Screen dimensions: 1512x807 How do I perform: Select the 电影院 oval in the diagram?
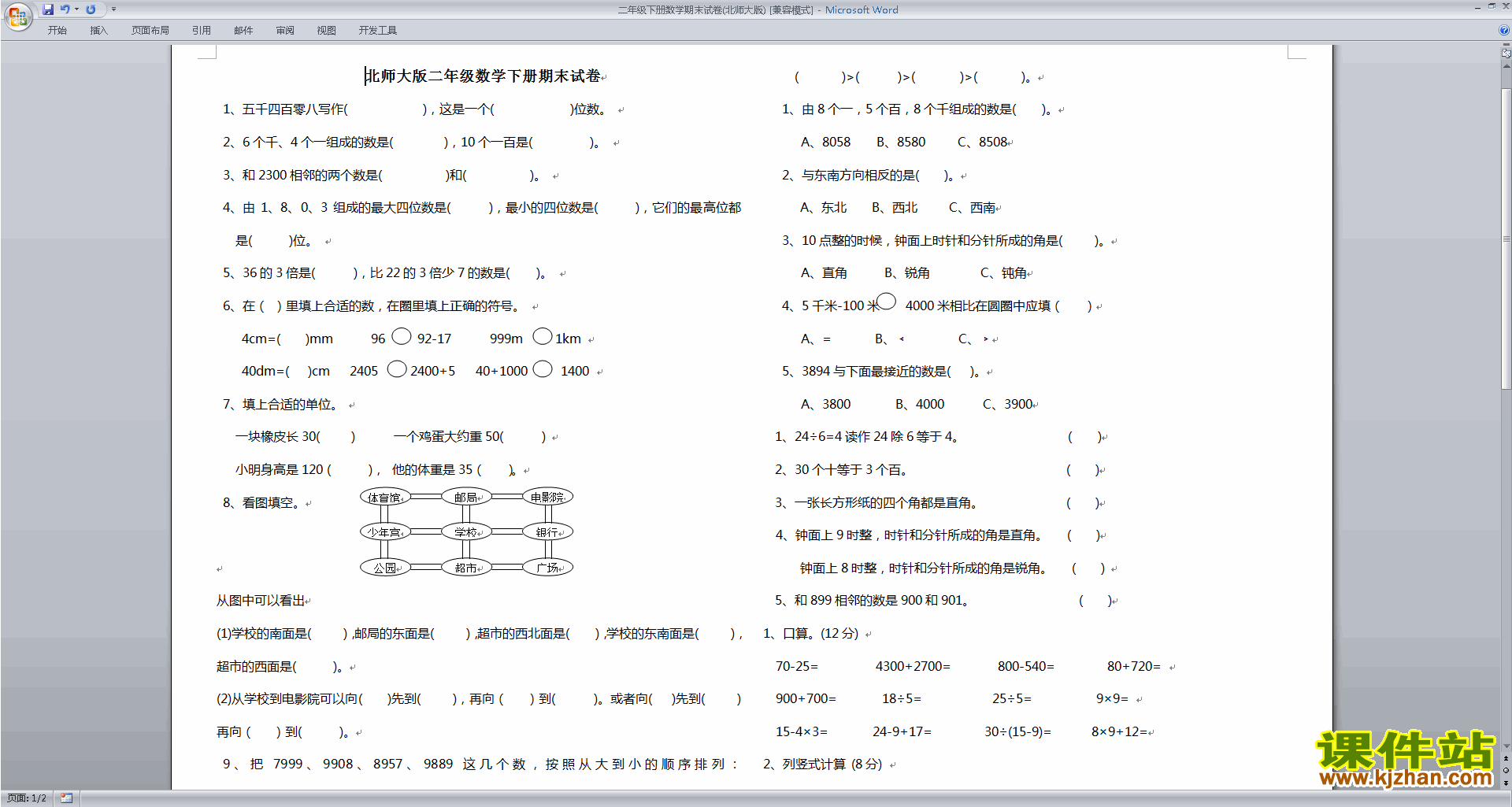tap(547, 497)
